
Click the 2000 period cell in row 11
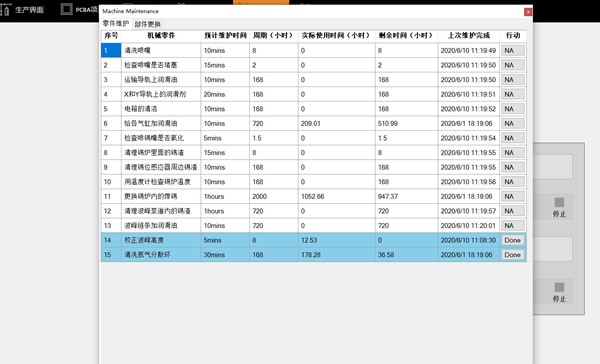[274, 196]
